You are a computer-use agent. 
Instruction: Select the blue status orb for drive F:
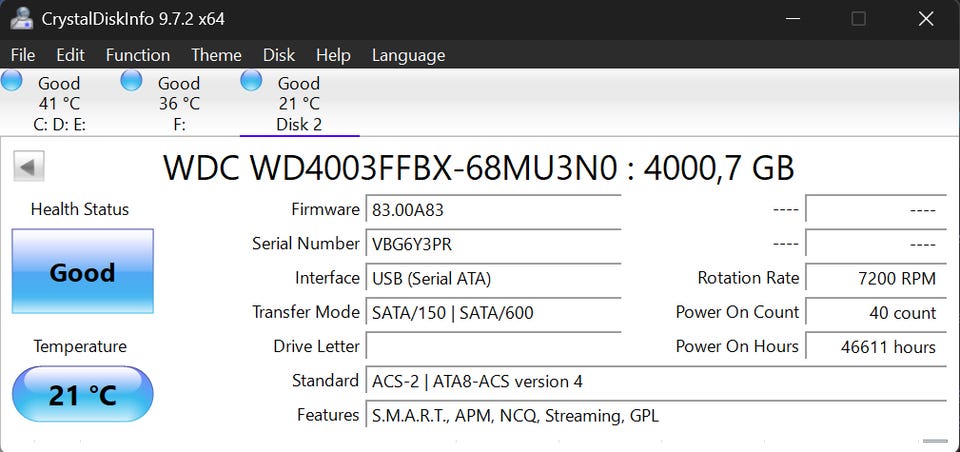(x=132, y=82)
